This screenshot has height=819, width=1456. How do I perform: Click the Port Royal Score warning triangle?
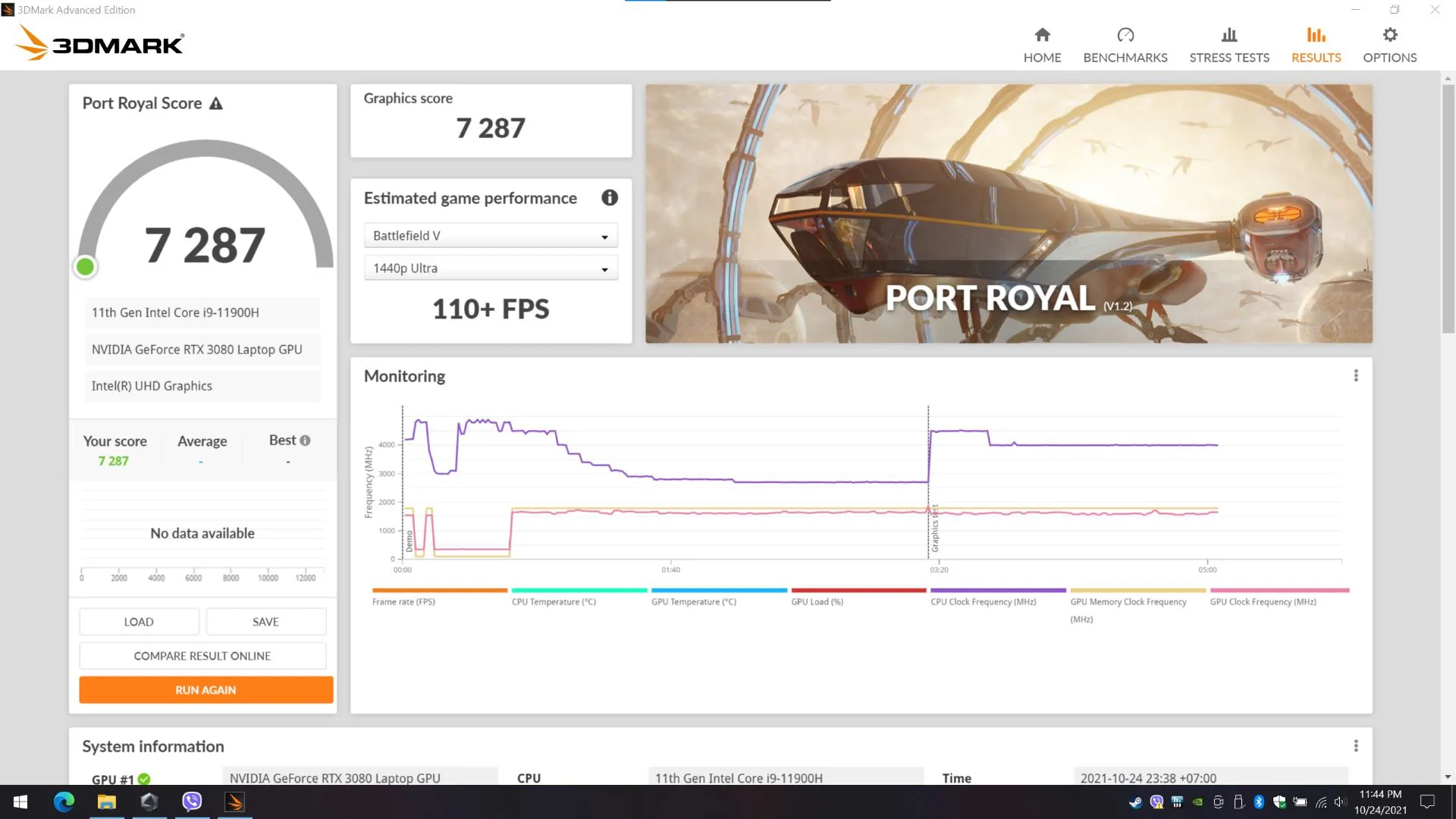tap(216, 104)
